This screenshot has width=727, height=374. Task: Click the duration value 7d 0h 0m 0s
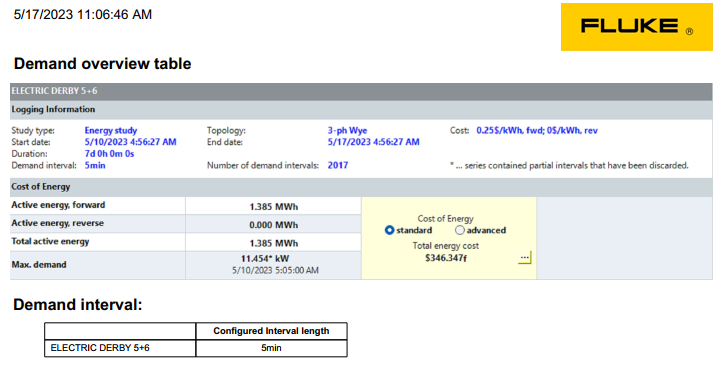click(109, 154)
